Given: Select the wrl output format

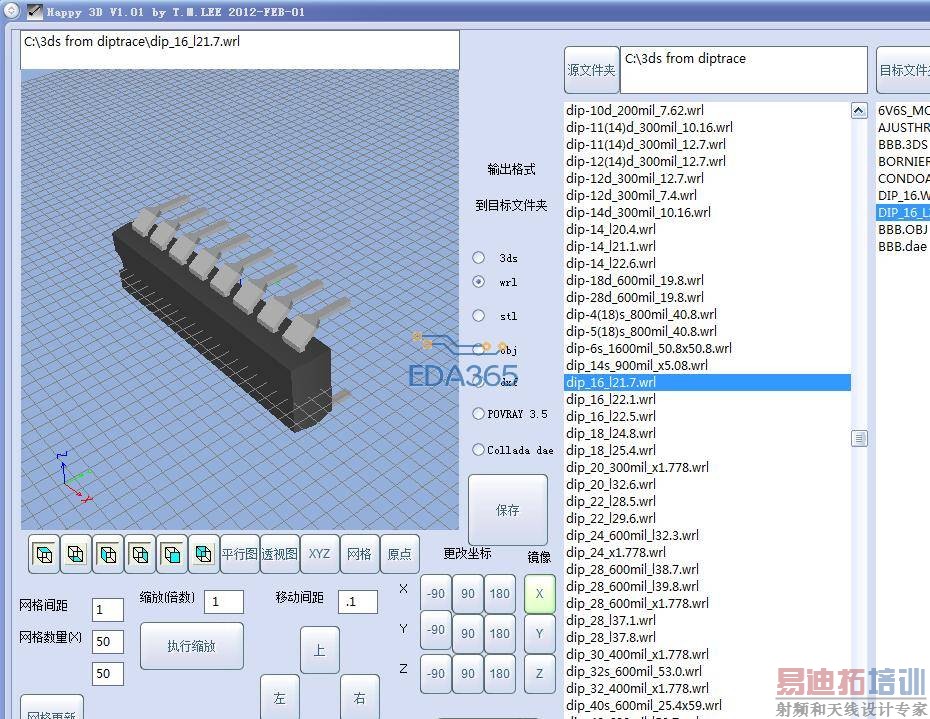Looking at the screenshot, I should [x=479, y=282].
